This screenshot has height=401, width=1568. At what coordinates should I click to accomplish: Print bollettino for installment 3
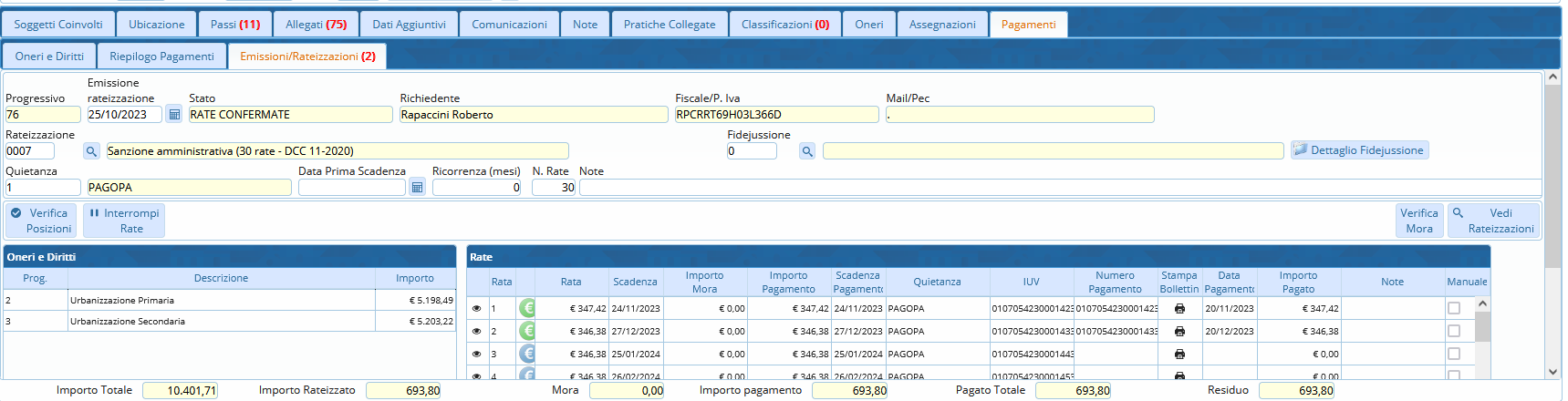tap(1179, 355)
